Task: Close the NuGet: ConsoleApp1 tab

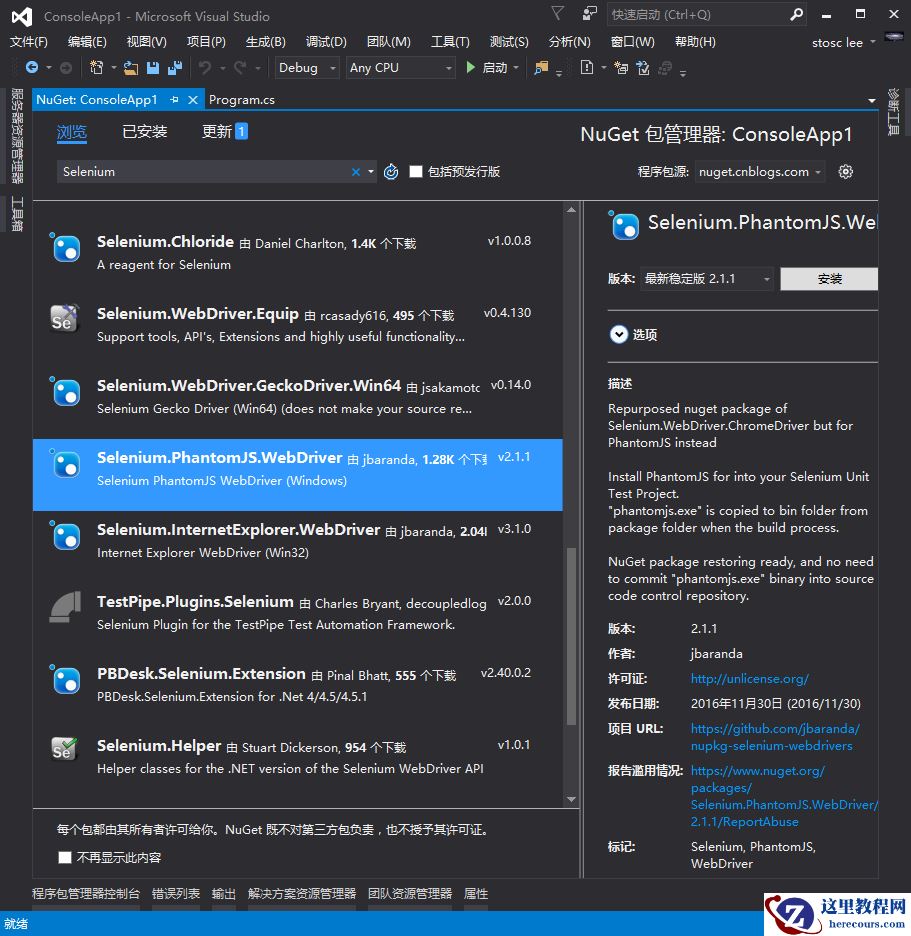Action: 193,100
